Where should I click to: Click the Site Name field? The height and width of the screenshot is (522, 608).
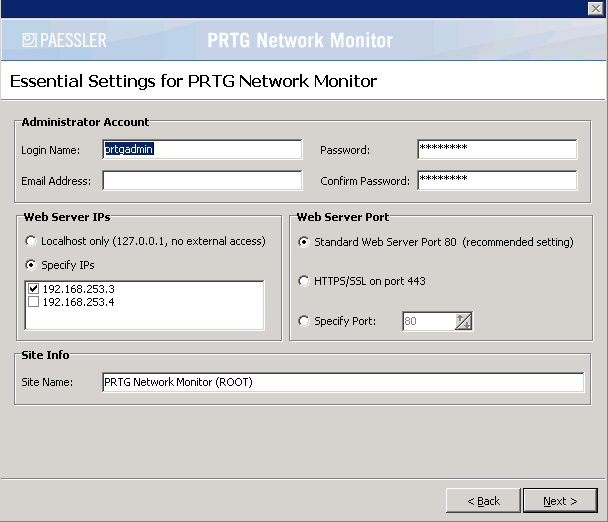[343, 382]
